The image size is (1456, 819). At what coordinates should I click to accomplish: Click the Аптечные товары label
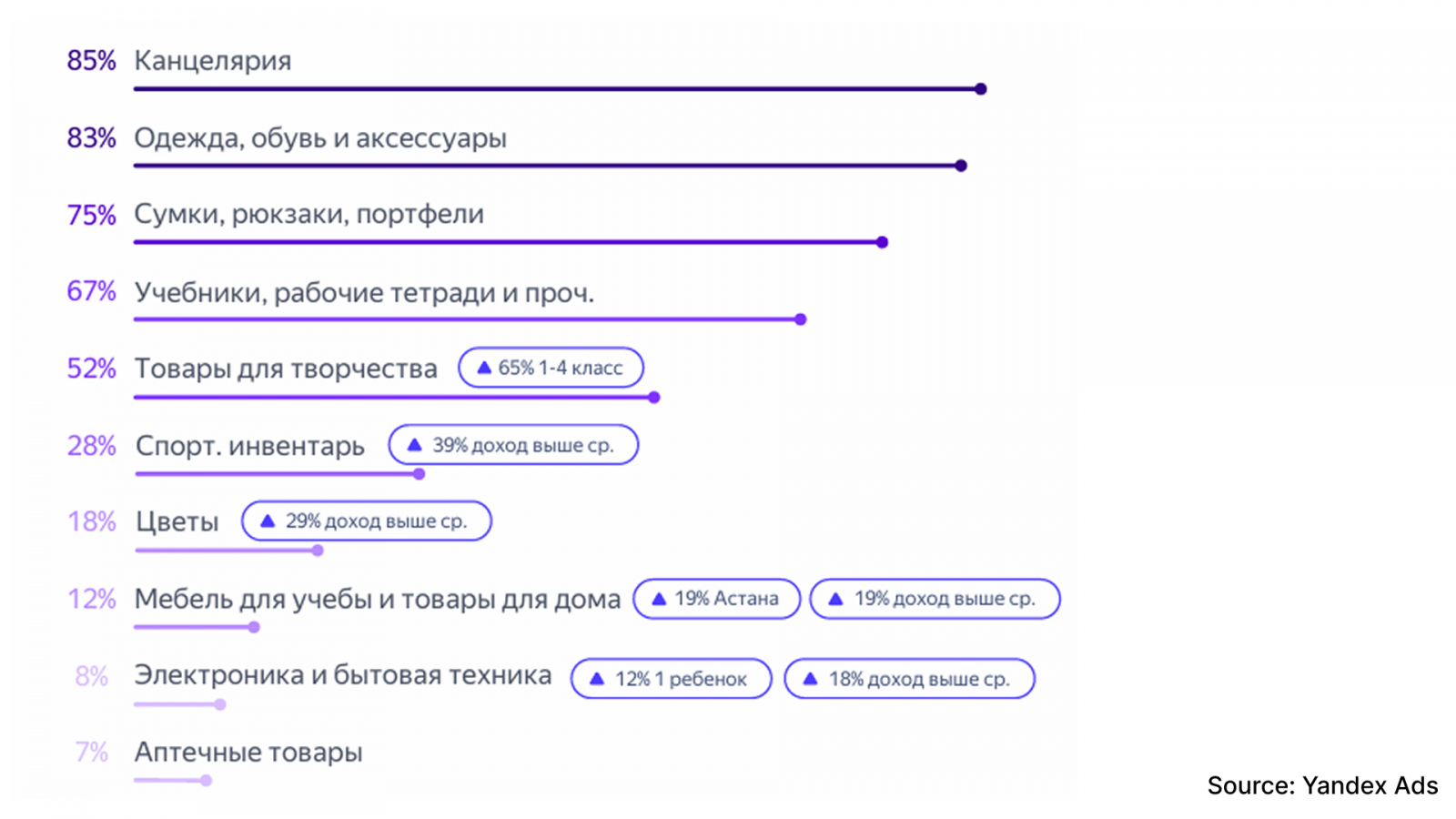pos(248,753)
